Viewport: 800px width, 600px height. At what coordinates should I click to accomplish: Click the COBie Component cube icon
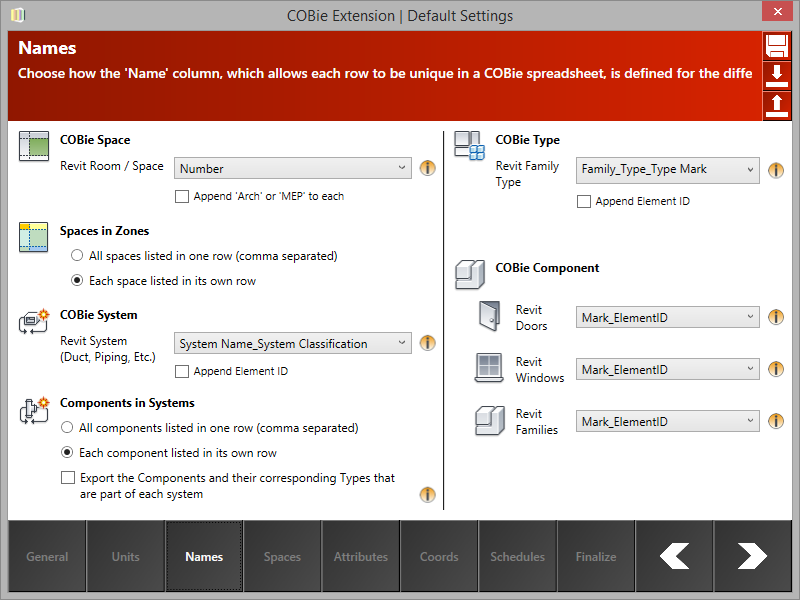(470, 275)
